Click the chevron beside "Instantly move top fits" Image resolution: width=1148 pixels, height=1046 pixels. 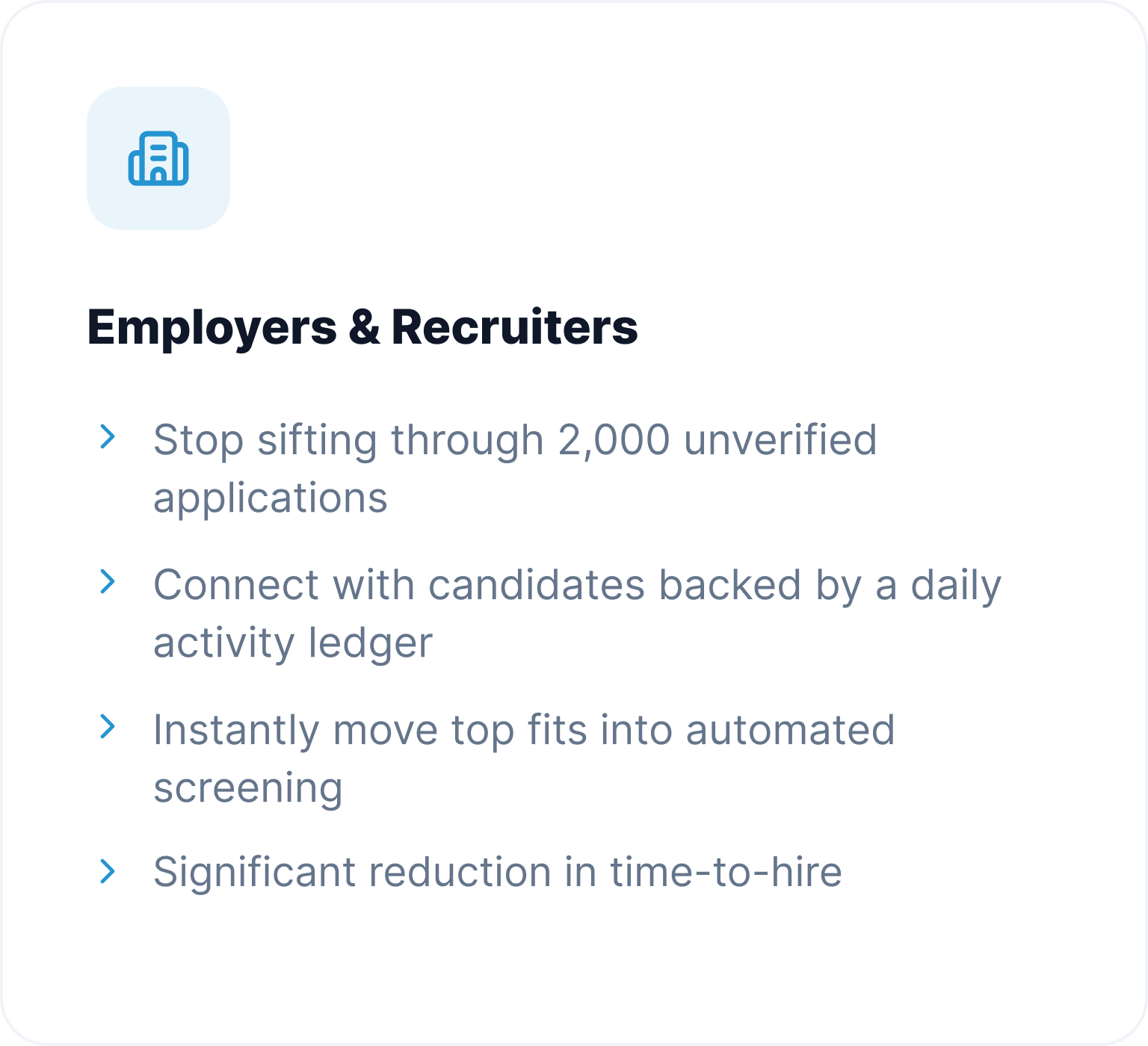108,726
